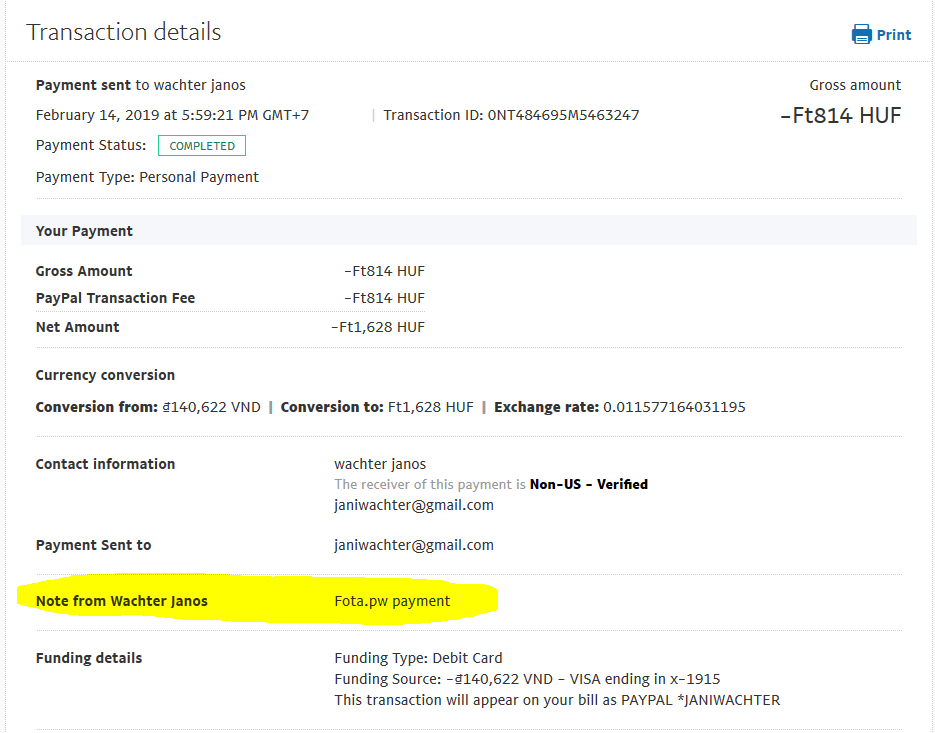Image resolution: width=935 pixels, height=733 pixels.
Task: Click the Net Amount label
Action: pyautogui.click(x=78, y=327)
